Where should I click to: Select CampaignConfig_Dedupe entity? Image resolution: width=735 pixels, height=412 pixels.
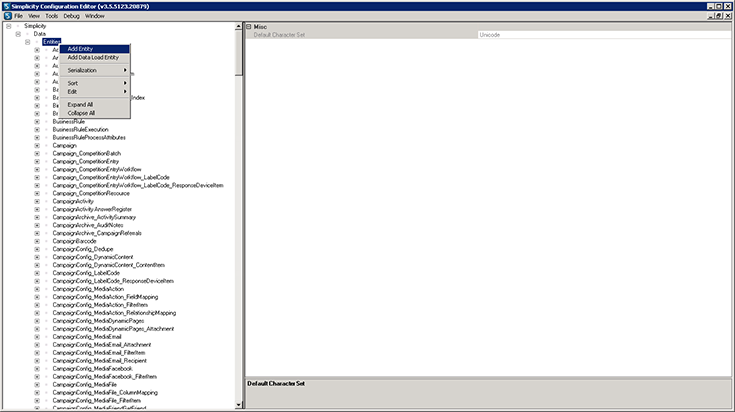click(83, 249)
